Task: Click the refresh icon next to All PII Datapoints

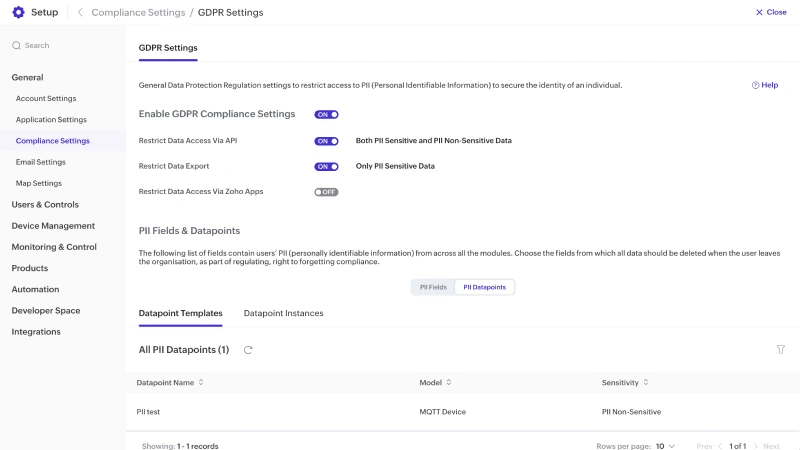Action: click(x=248, y=350)
